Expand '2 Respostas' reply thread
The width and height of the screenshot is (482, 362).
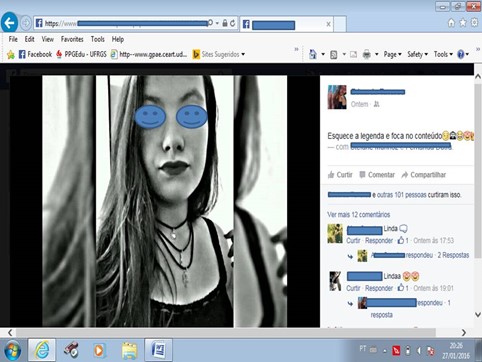(453, 255)
